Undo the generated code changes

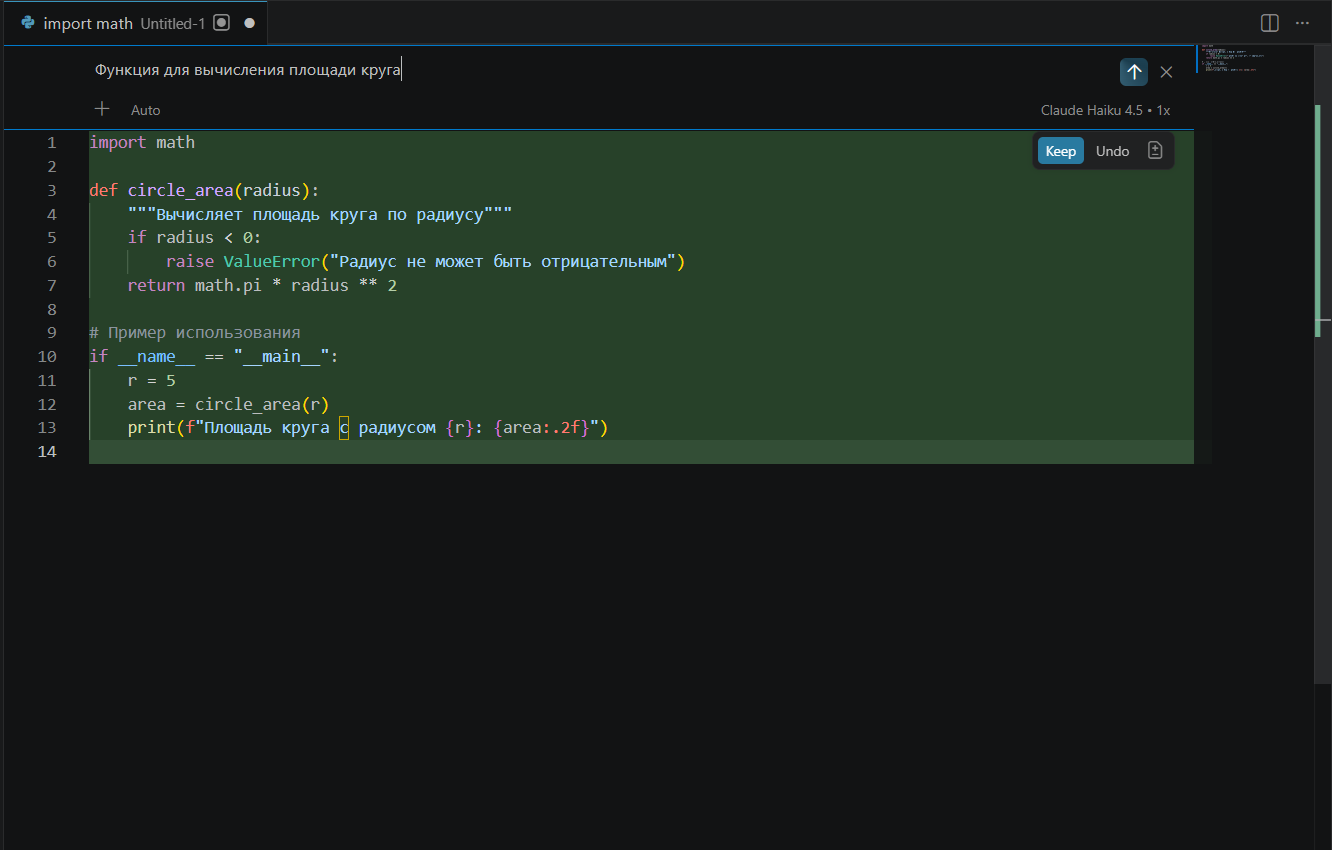point(1112,151)
